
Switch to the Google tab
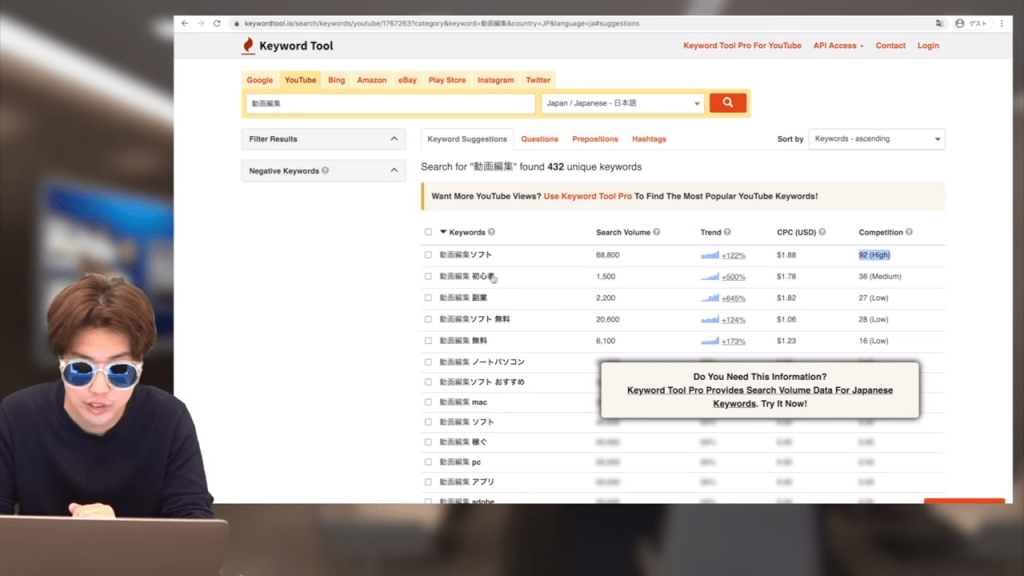(259, 80)
